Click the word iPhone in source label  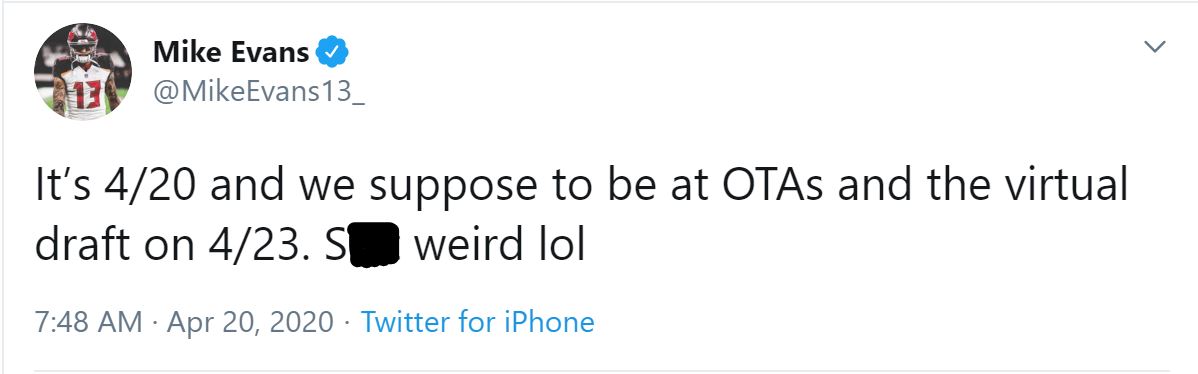pos(549,321)
